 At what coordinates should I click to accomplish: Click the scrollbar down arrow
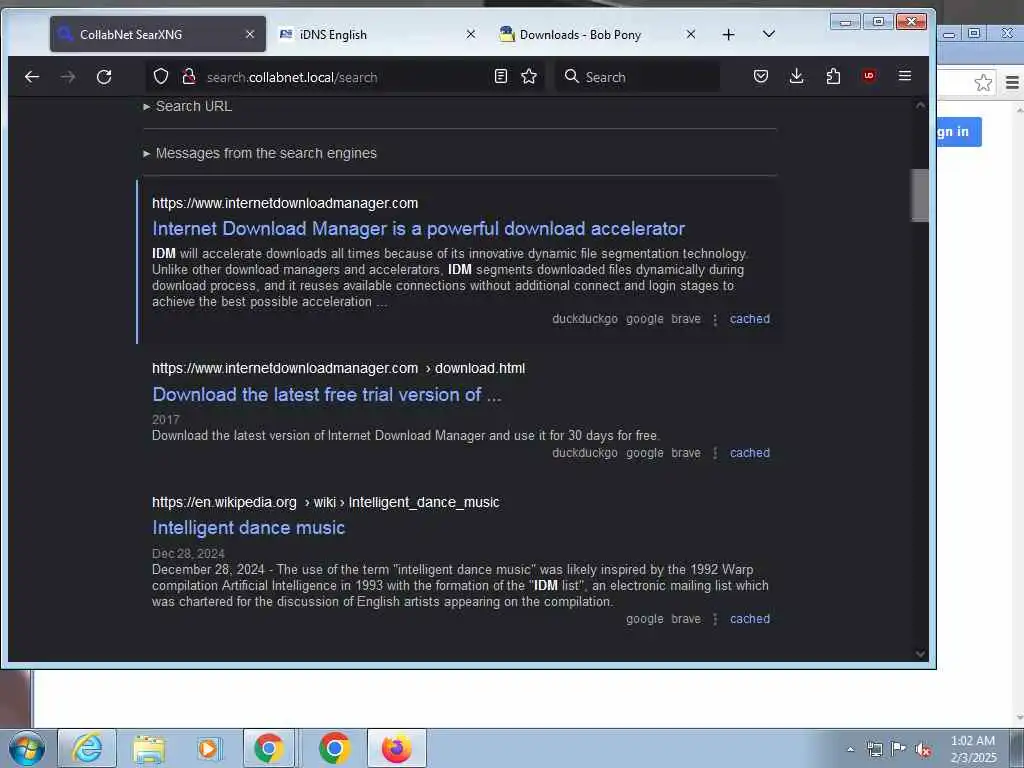pos(920,654)
